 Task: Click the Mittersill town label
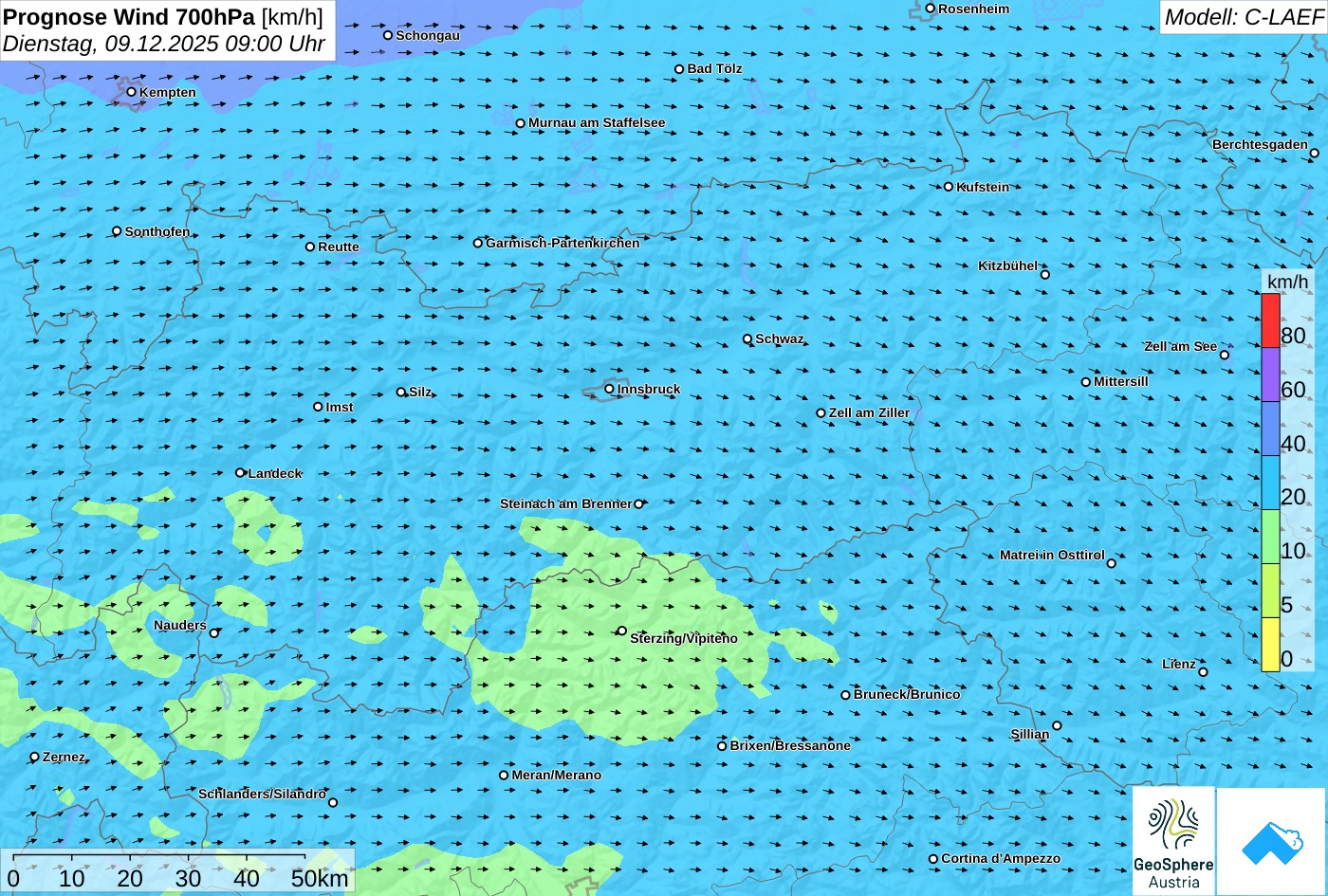pos(1121,381)
